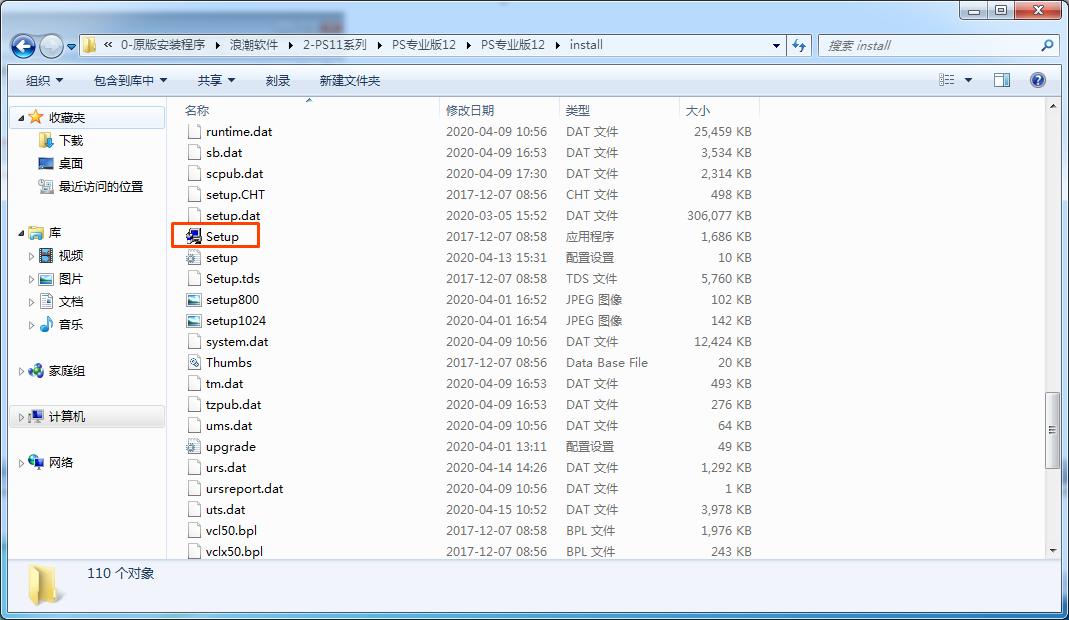Select the scpub.dat file
This screenshot has height=620, width=1069.
coord(235,174)
